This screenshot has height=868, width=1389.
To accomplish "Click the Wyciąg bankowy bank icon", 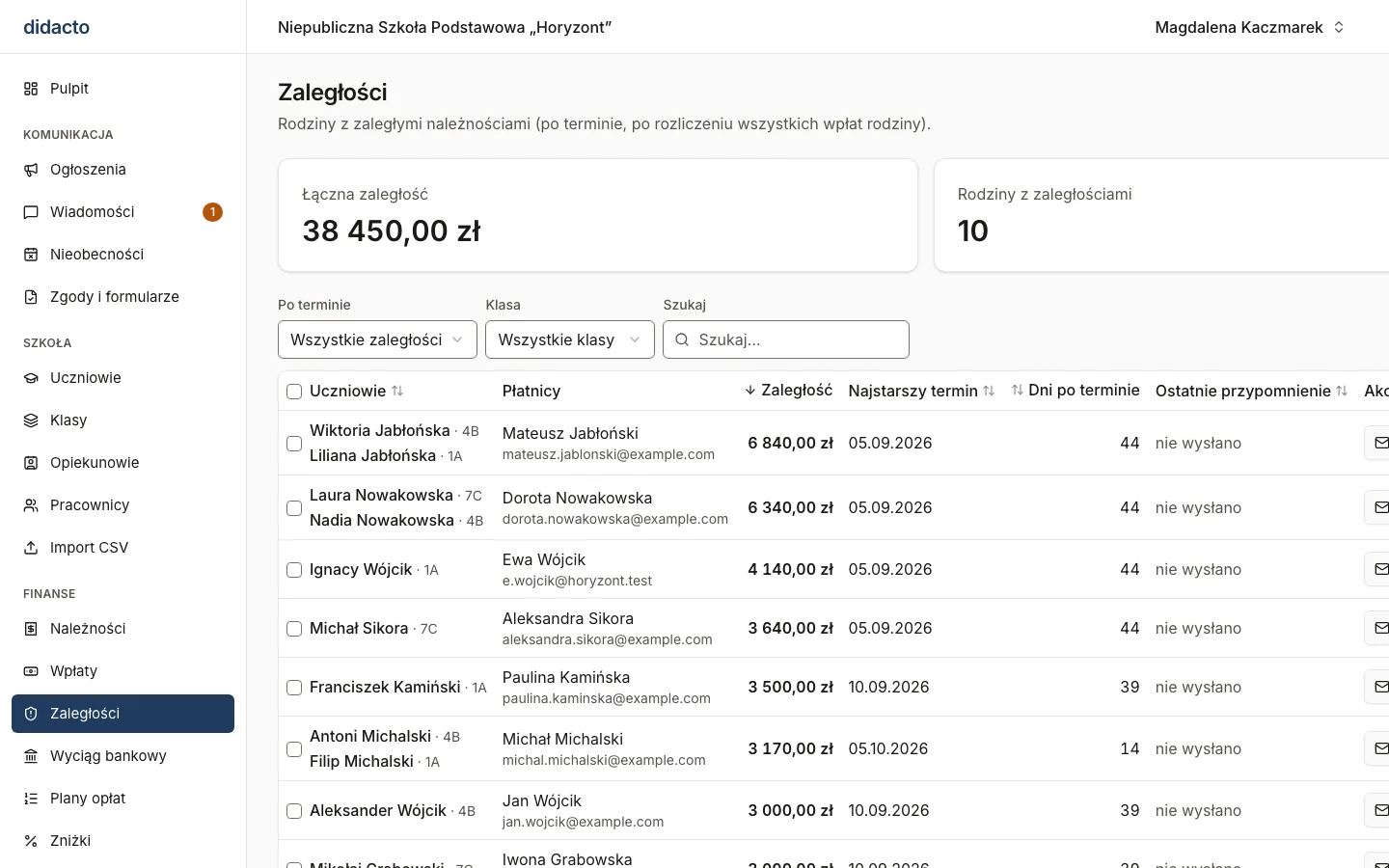I will (31, 756).
